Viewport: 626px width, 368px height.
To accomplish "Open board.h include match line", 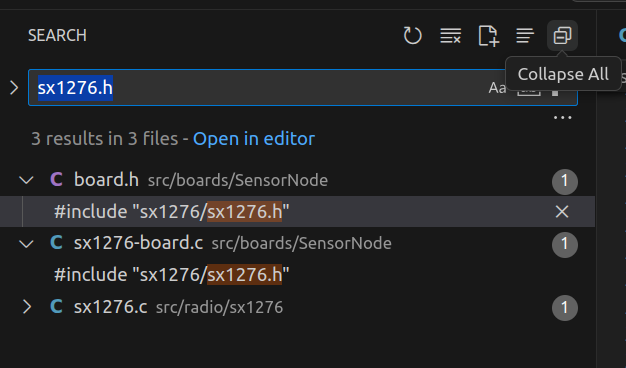I will coord(172,212).
